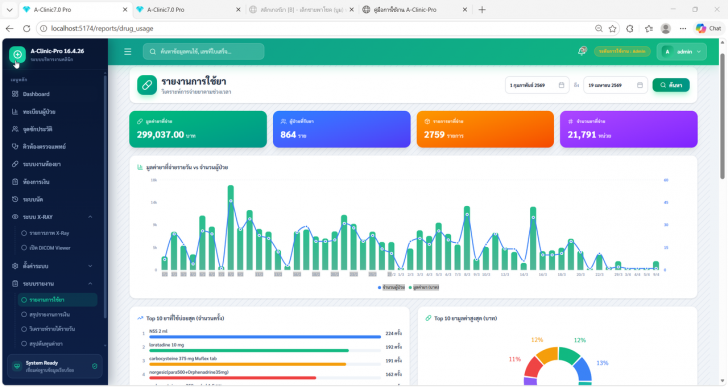Viewport: 728px width, 387px height.
Task: Click the stethoscope icon in the sidebar
Action: pyautogui.click(x=15, y=146)
